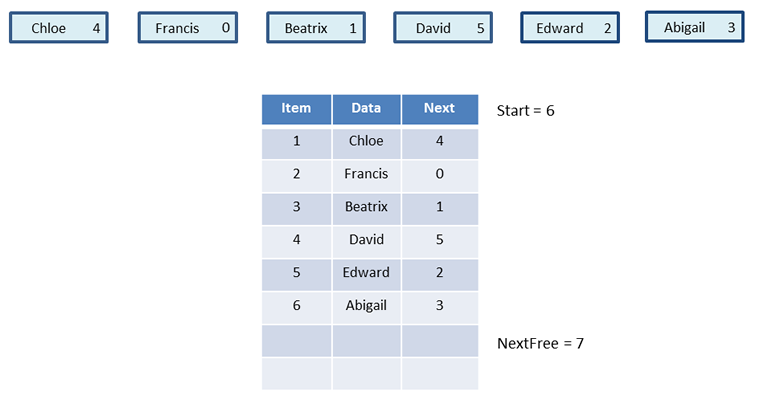Select the Francis 0 node box
The height and width of the screenshot is (396, 768).
point(188,28)
